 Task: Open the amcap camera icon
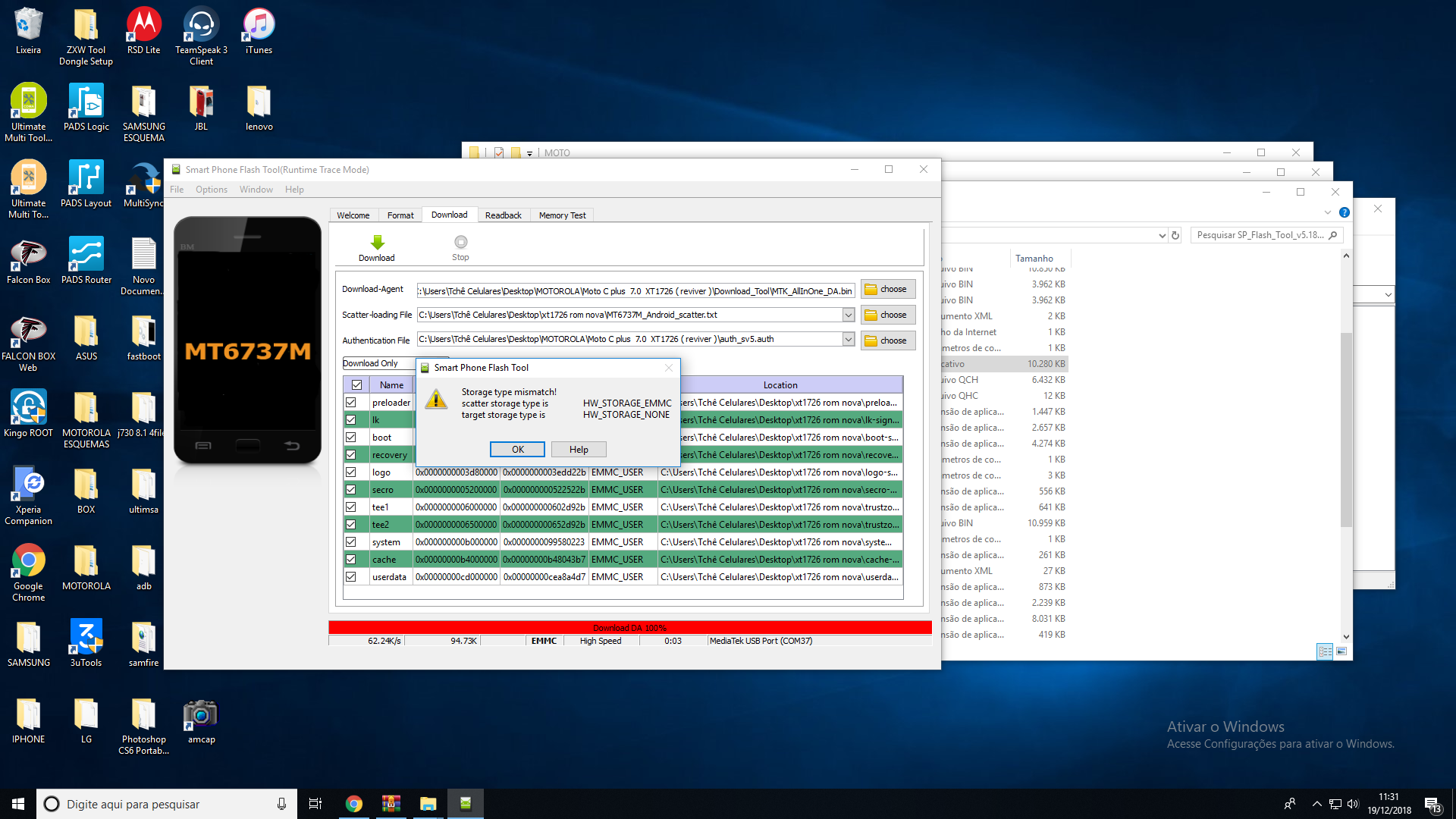(201, 714)
